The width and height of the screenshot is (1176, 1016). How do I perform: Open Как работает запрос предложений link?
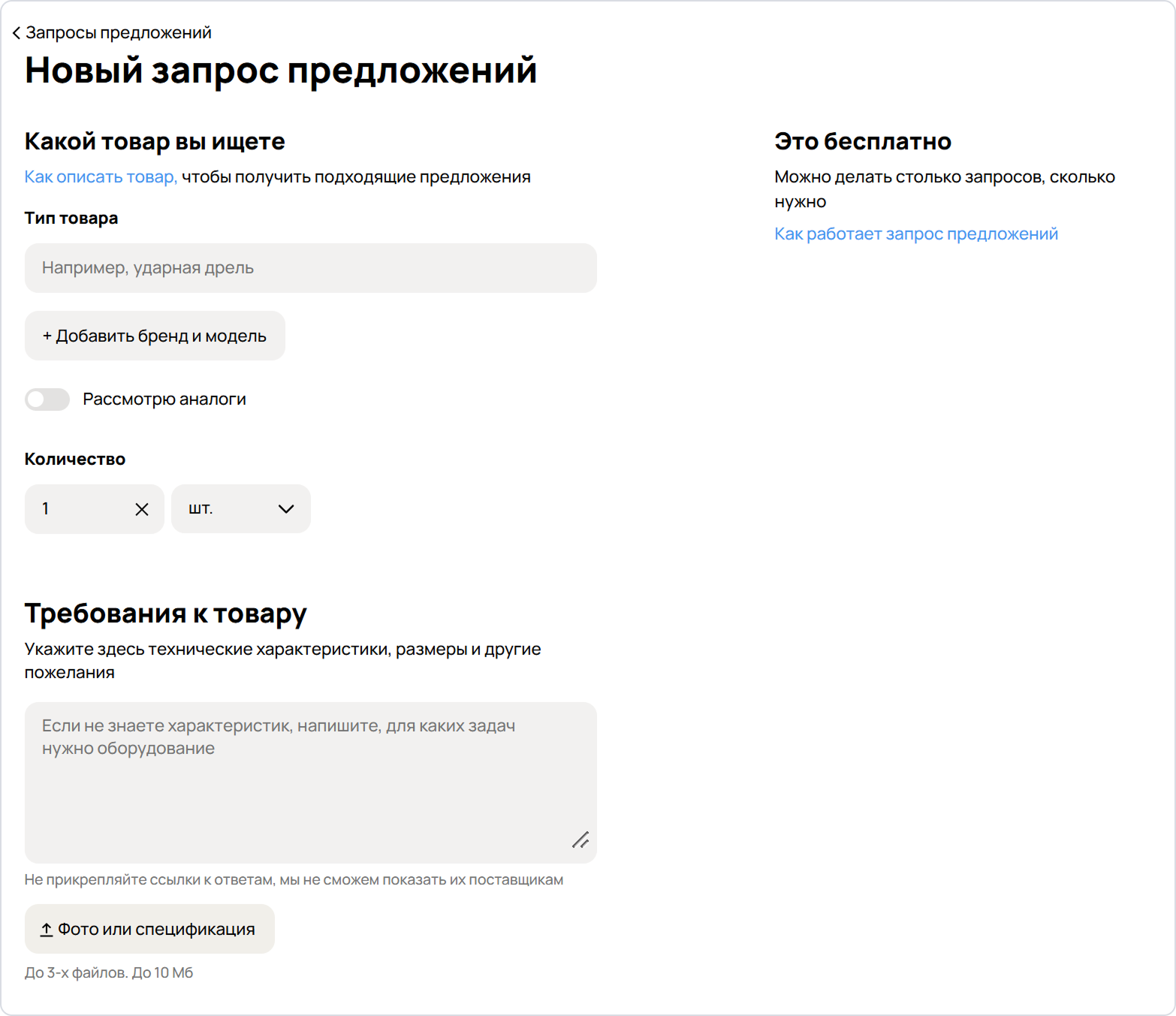click(915, 234)
